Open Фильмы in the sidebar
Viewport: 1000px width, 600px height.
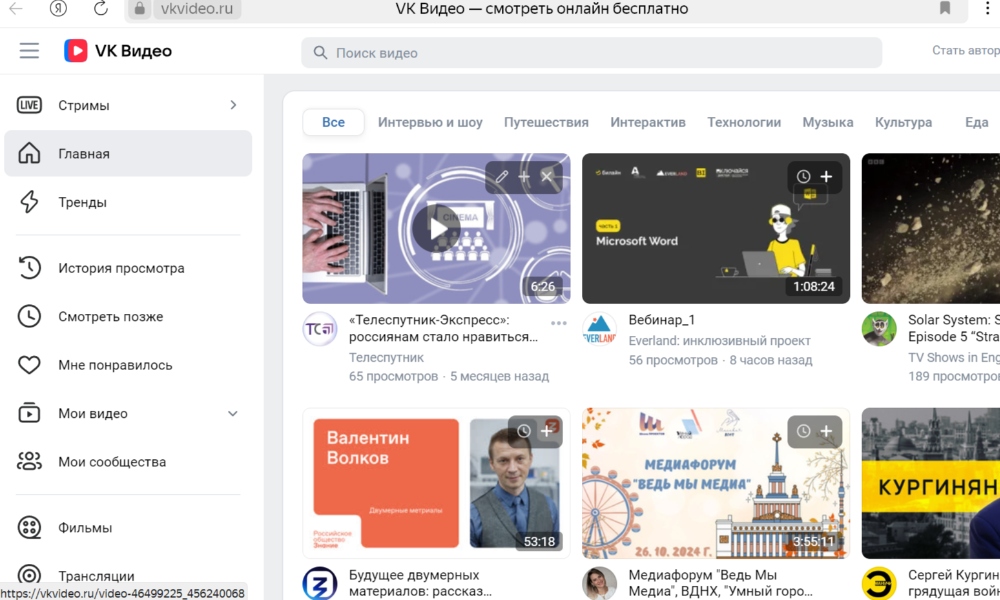click(x=128, y=528)
